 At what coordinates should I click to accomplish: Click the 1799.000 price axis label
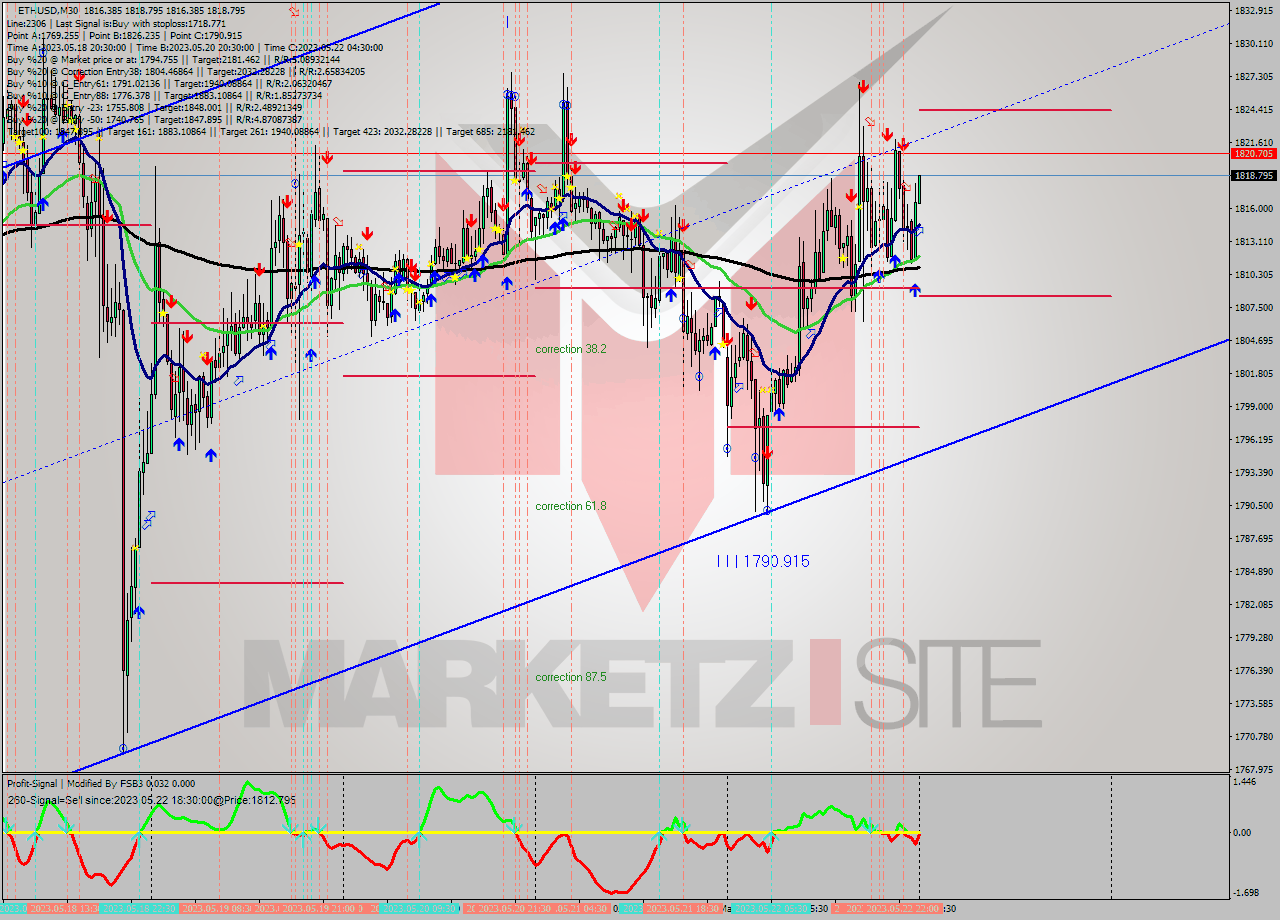tap(1253, 406)
